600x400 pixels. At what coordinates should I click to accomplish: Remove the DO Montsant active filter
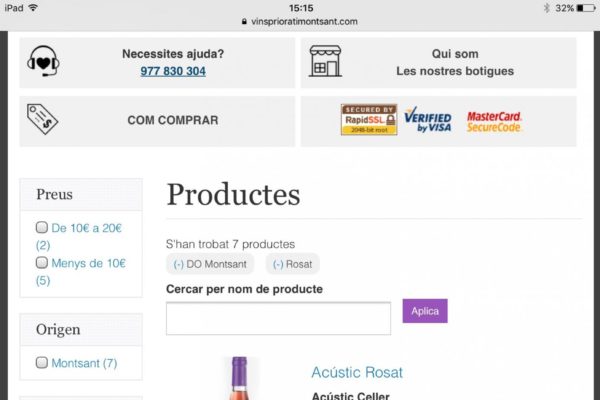click(x=211, y=264)
